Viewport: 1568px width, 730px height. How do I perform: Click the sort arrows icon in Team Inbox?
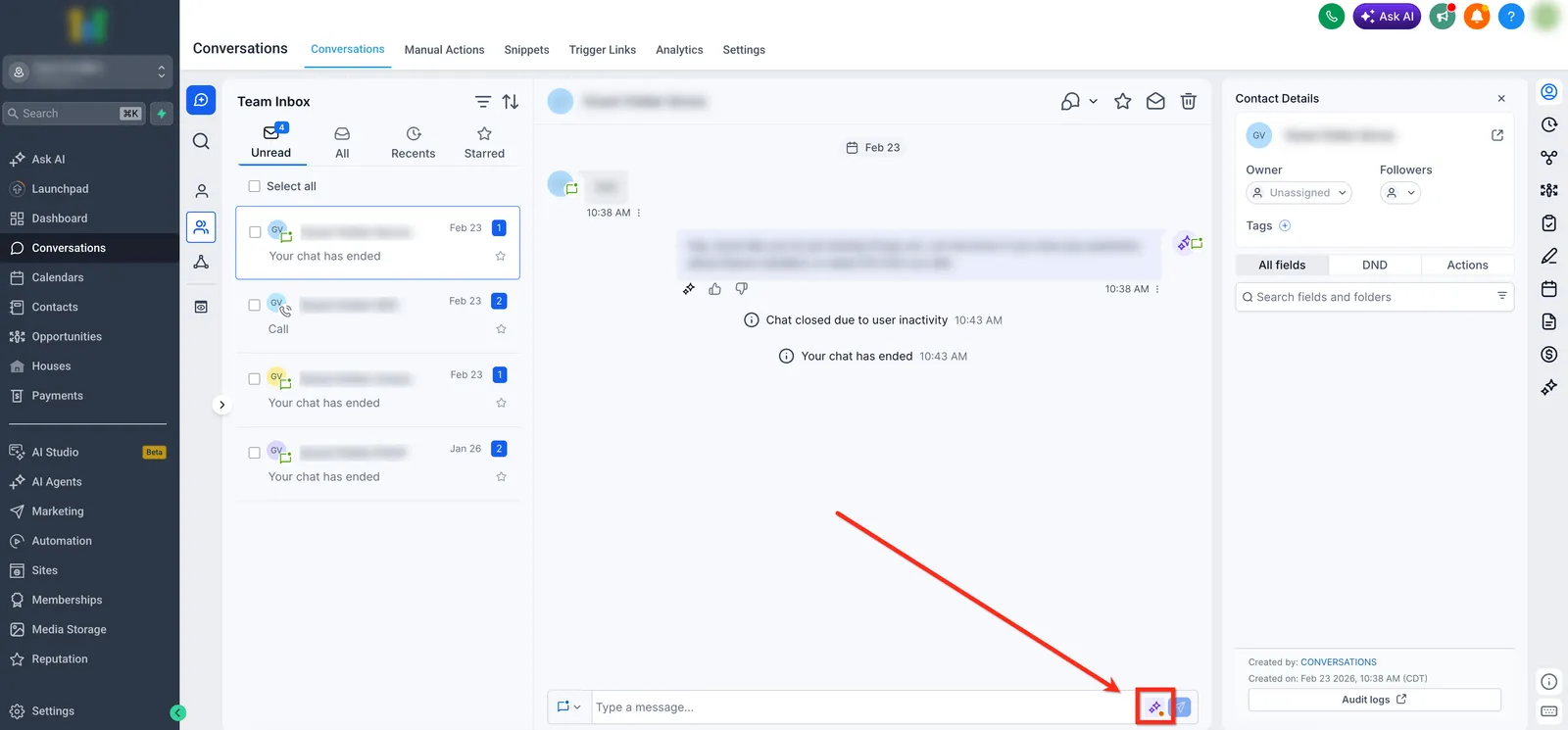click(x=511, y=102)
